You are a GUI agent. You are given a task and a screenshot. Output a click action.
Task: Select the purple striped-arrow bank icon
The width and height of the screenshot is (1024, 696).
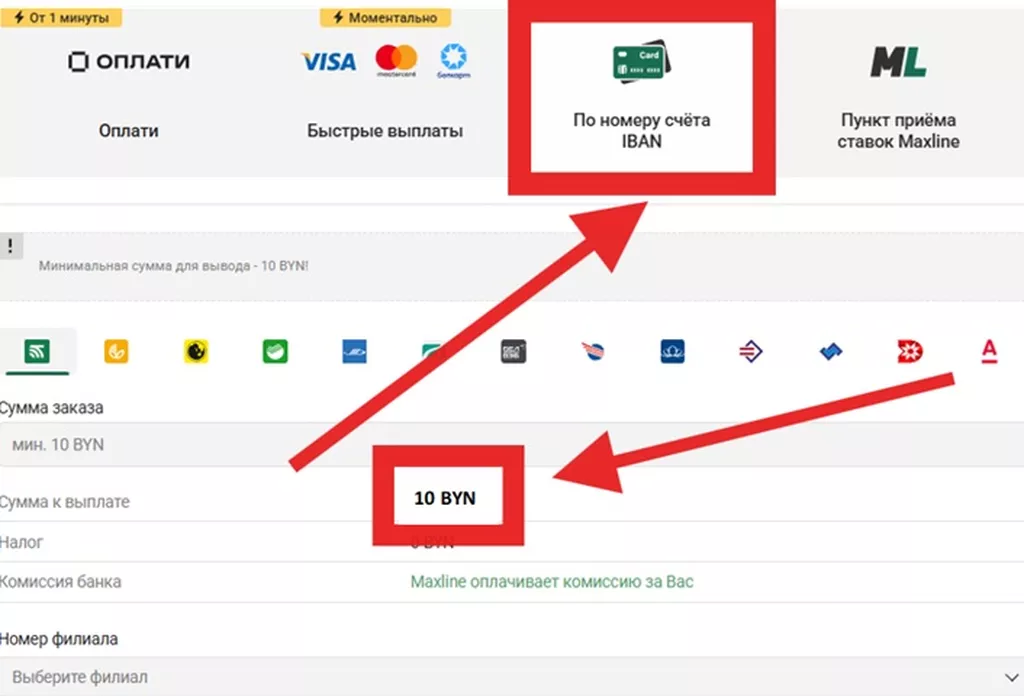[751, 351]
